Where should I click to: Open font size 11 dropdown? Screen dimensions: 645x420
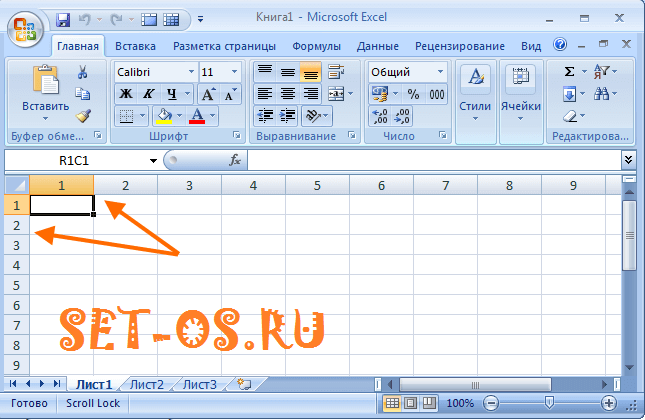click(x=234, y=72)
